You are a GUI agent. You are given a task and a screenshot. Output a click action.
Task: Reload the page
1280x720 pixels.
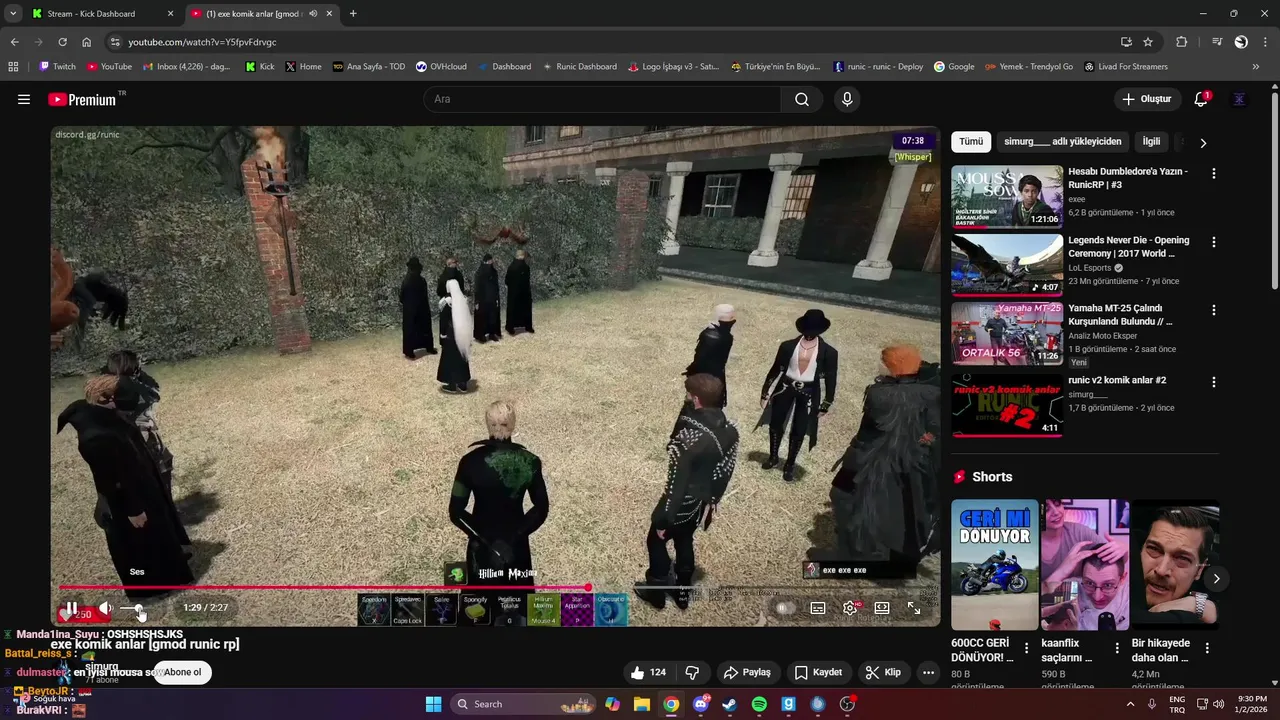pyautogui.click(x=62, y=42)
